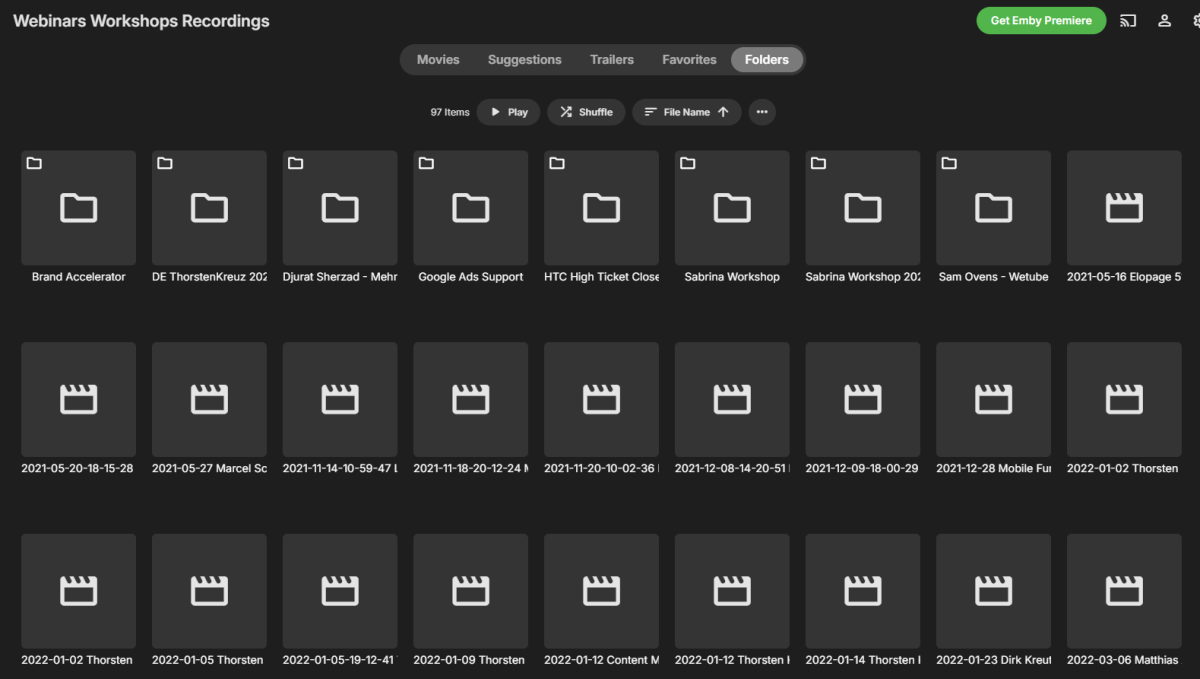Click the 2022-01-23 Dirk Kreuter video clapperboard
This screenshot has width=1200, height=679.
pyautogui.click(x=993, y=590)
